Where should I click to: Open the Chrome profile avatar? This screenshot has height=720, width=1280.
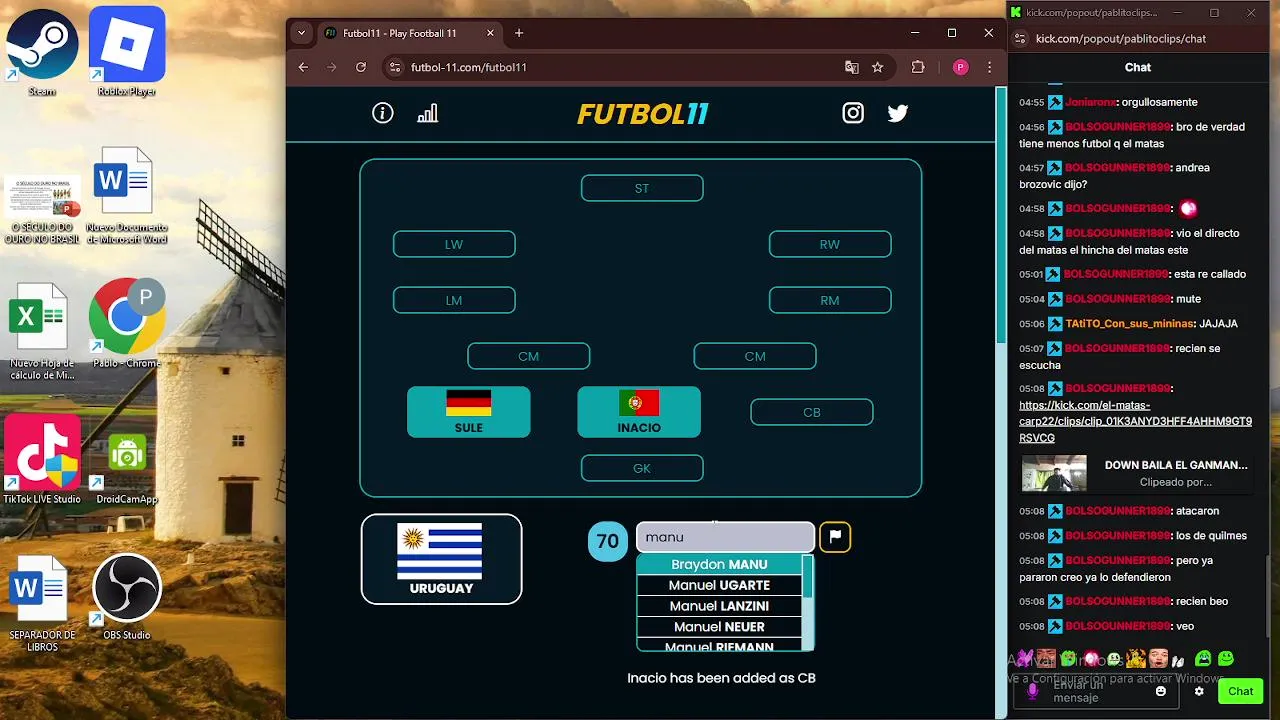click(x=960, y=67)
